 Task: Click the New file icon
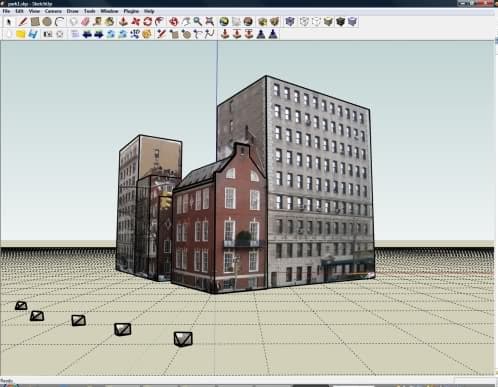coord(9,34)
